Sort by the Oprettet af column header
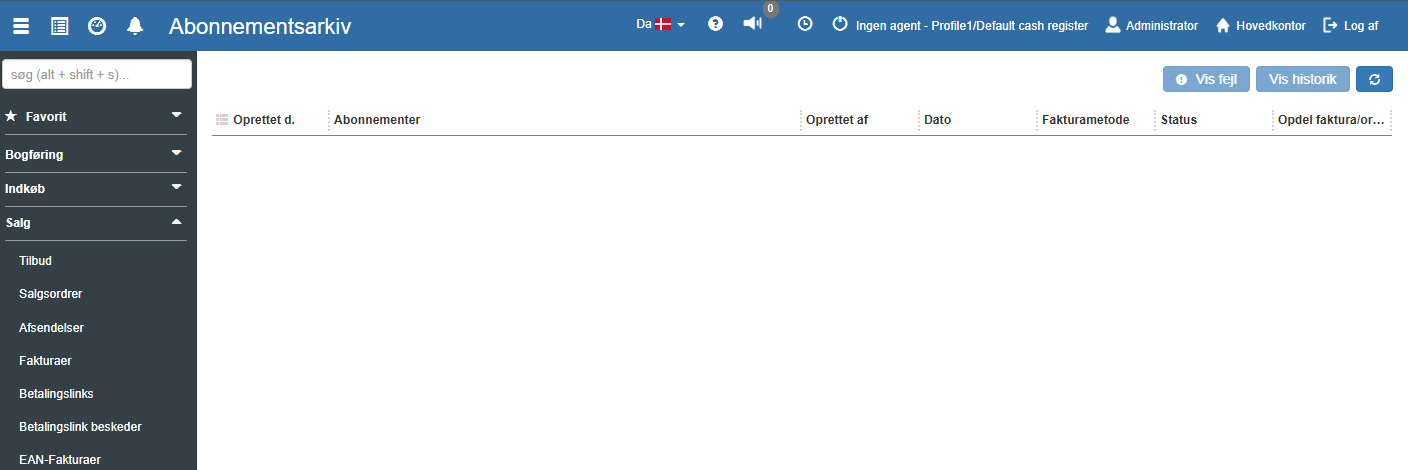 pyautogui.click(x=837, y=120)
